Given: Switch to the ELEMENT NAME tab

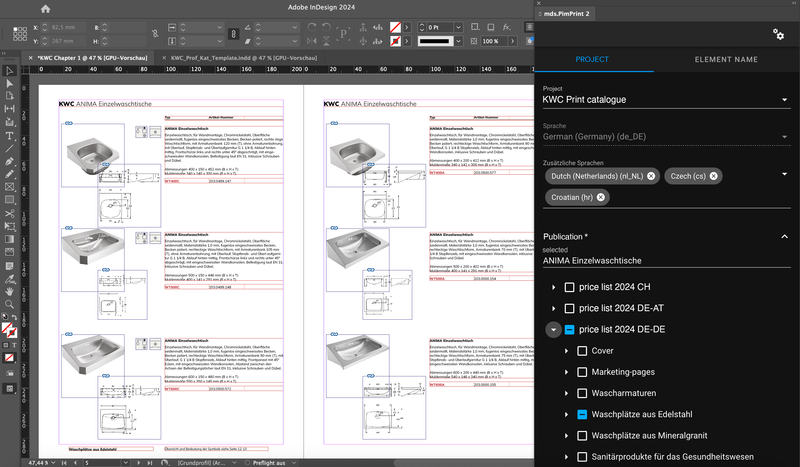Looking at the screenshot, I should coord(725,60).
